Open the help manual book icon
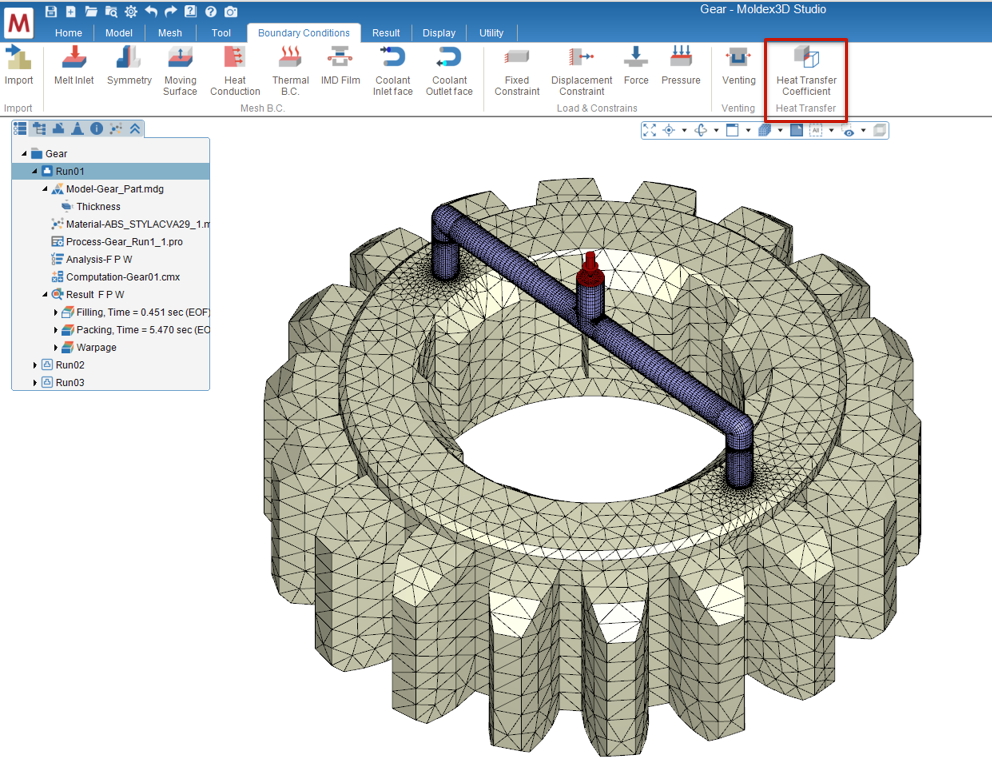Viewport: 992px width, 774px height. [191, 11]
